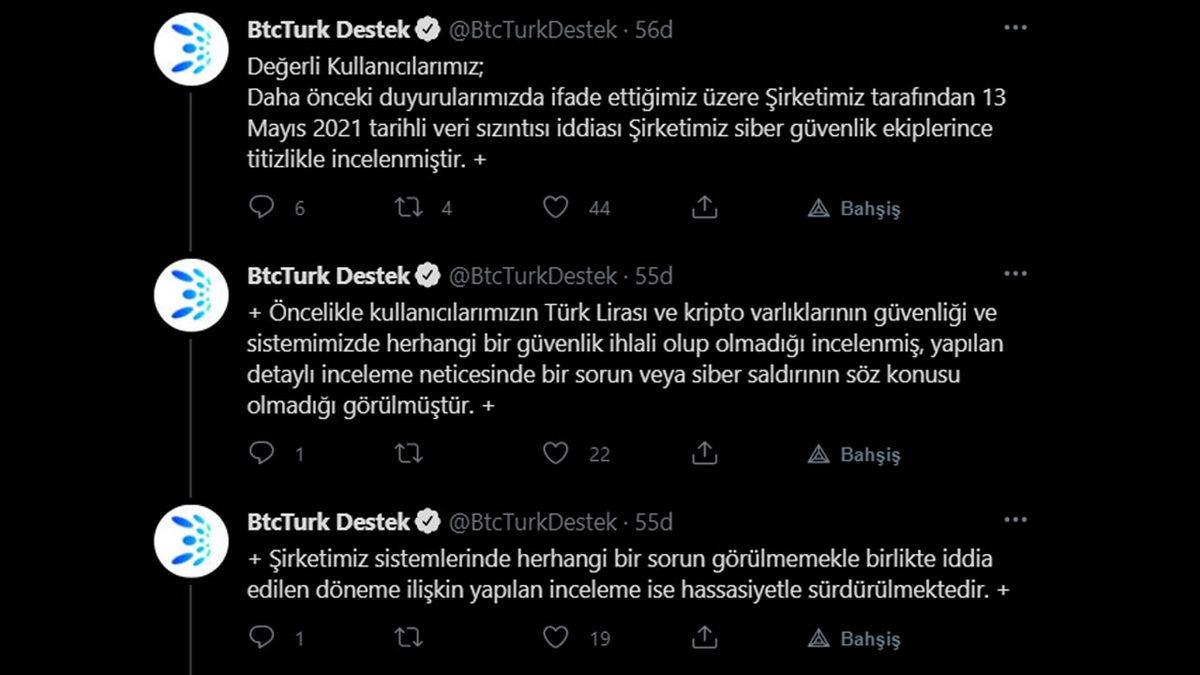The width and height of the screenshot is (1200, 675).
Task: Open more options menu on the first tweet
Action: coord(1016,27)
